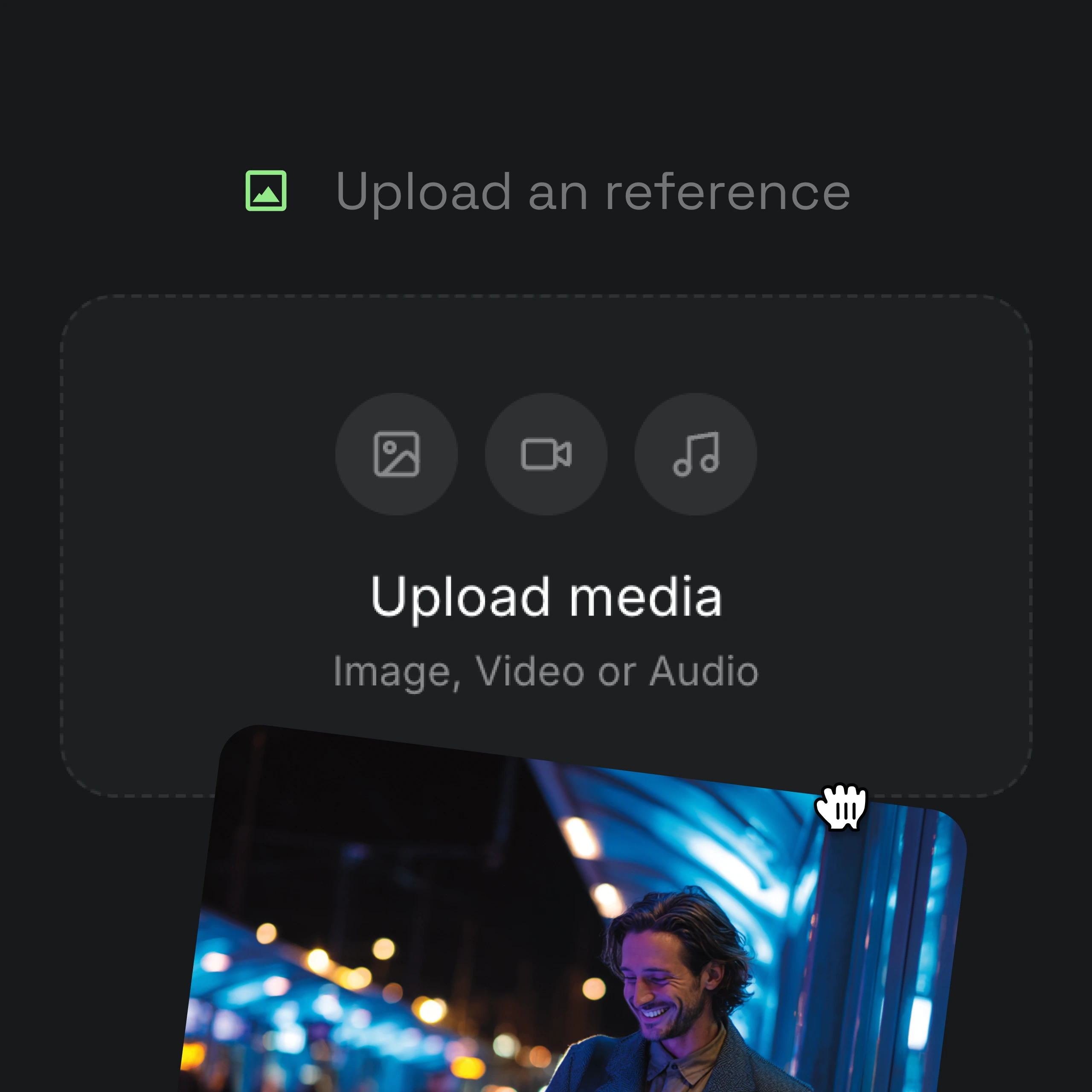
Task: Click the dashed border of upload zone
Action: coord(546,296)
